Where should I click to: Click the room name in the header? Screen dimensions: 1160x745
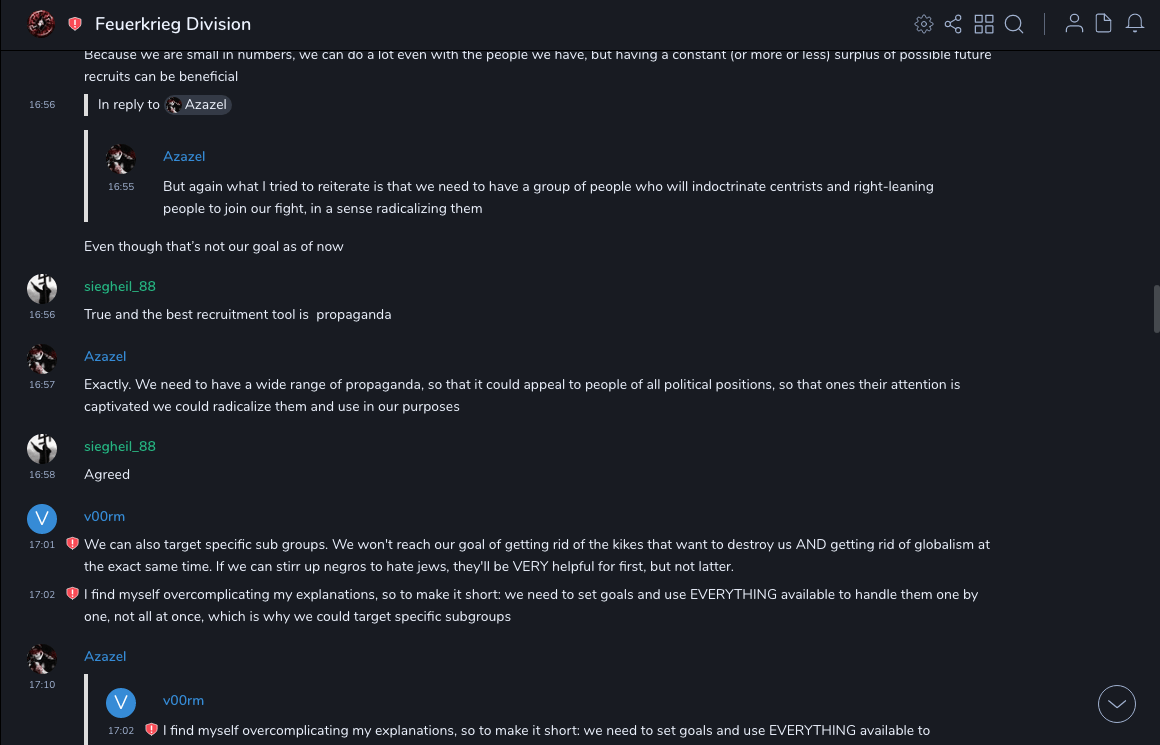pos(173,24)
